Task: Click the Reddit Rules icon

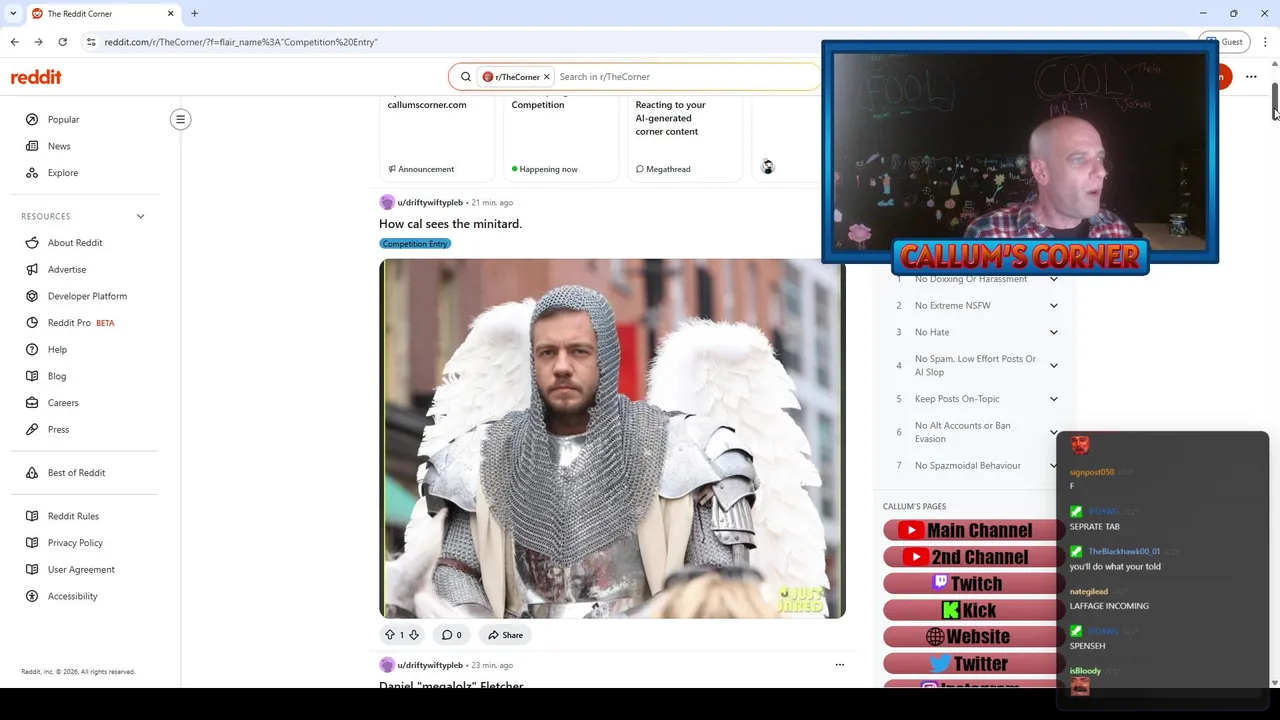Action: coord(32,516)
